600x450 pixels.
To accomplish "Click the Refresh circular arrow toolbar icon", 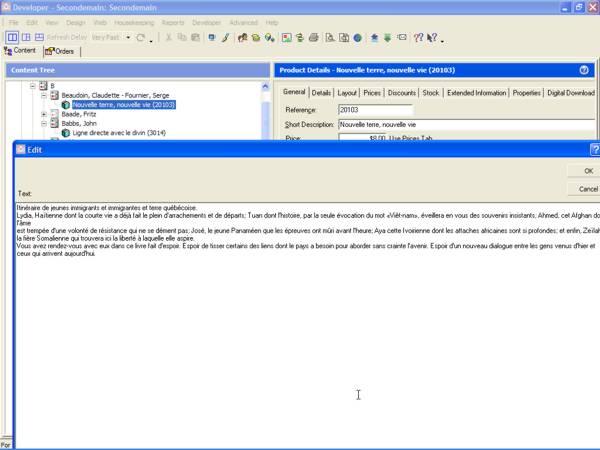I will click(141, 37).
